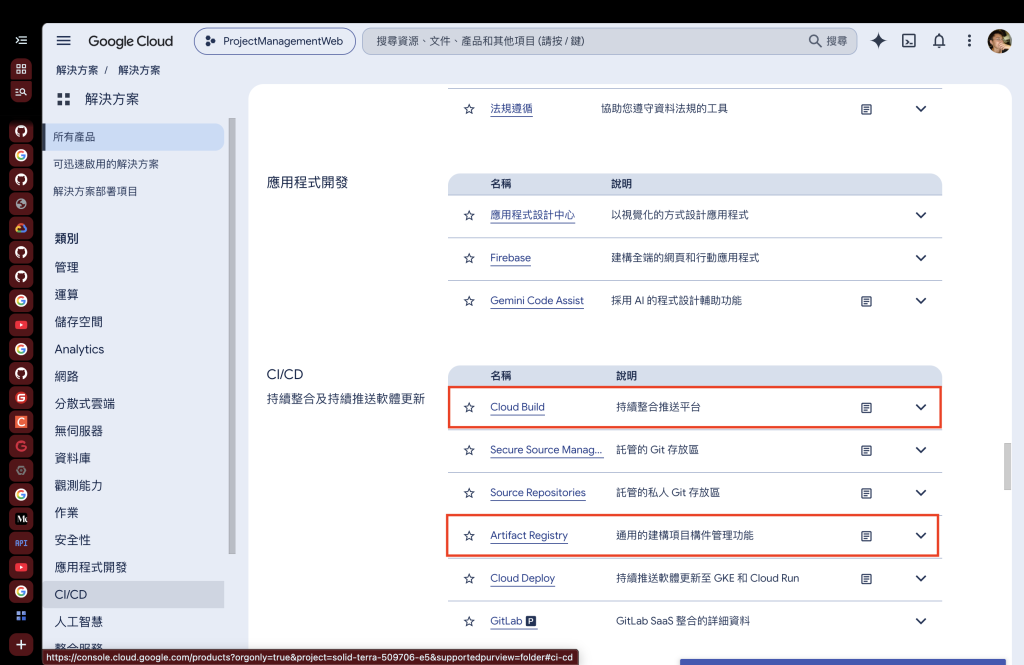Star the Secure Source Manager product
The image size is (1024, 665).
[469, 450]
